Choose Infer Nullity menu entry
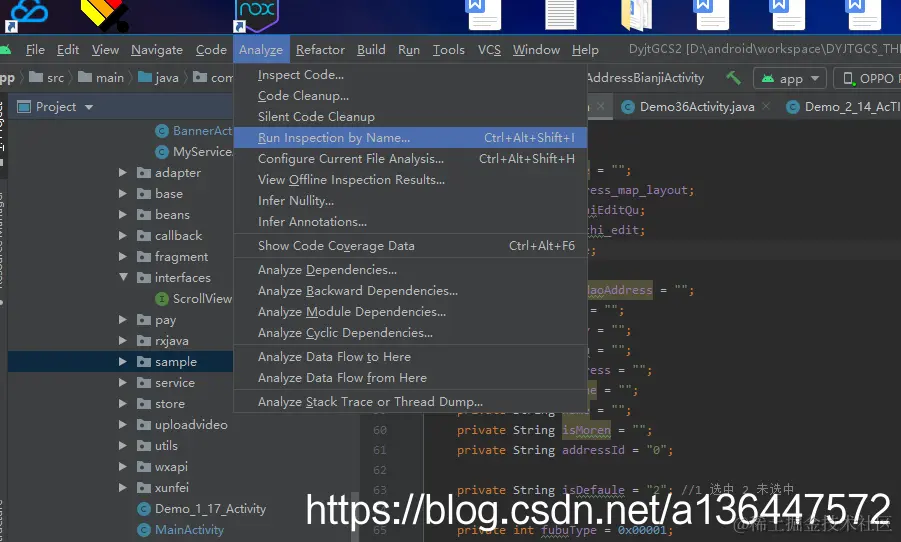 (x=410, y=201)
